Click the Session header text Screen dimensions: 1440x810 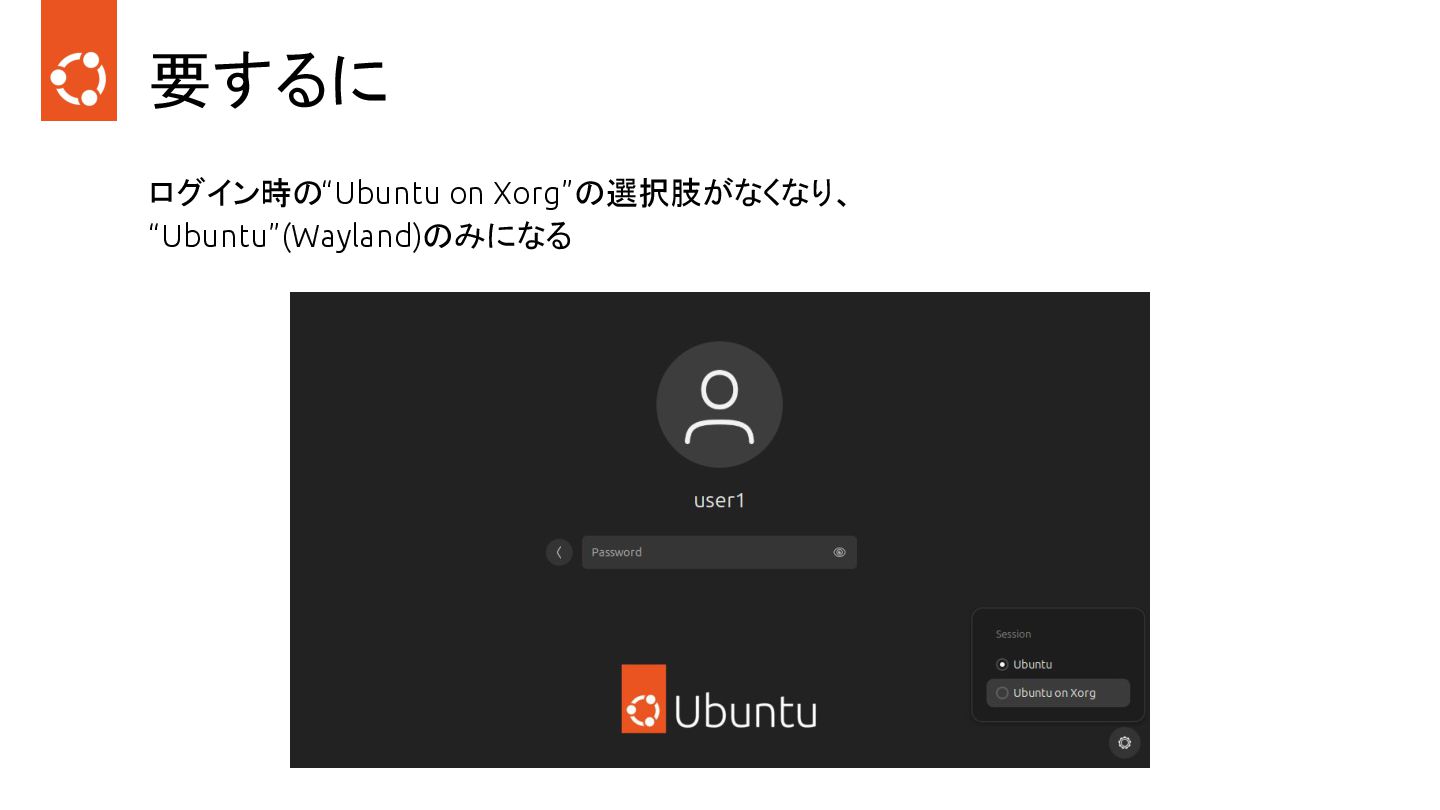pyautogui.click(x=1013, y=634)
